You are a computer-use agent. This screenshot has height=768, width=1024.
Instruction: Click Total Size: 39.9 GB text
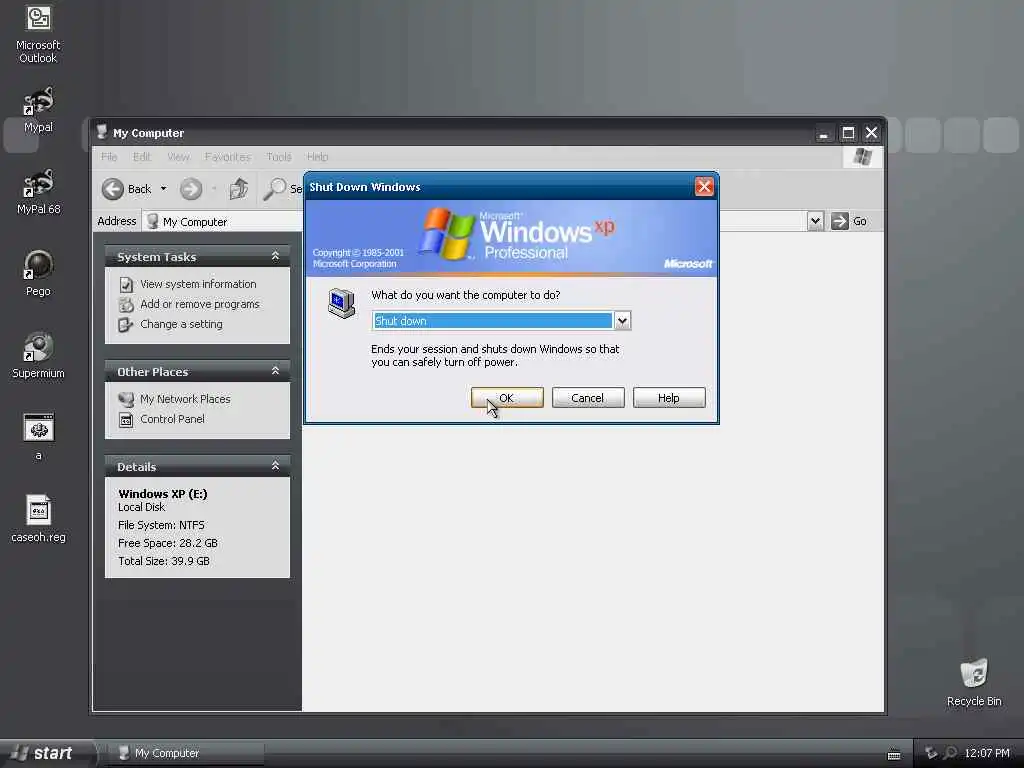[164, 561]
